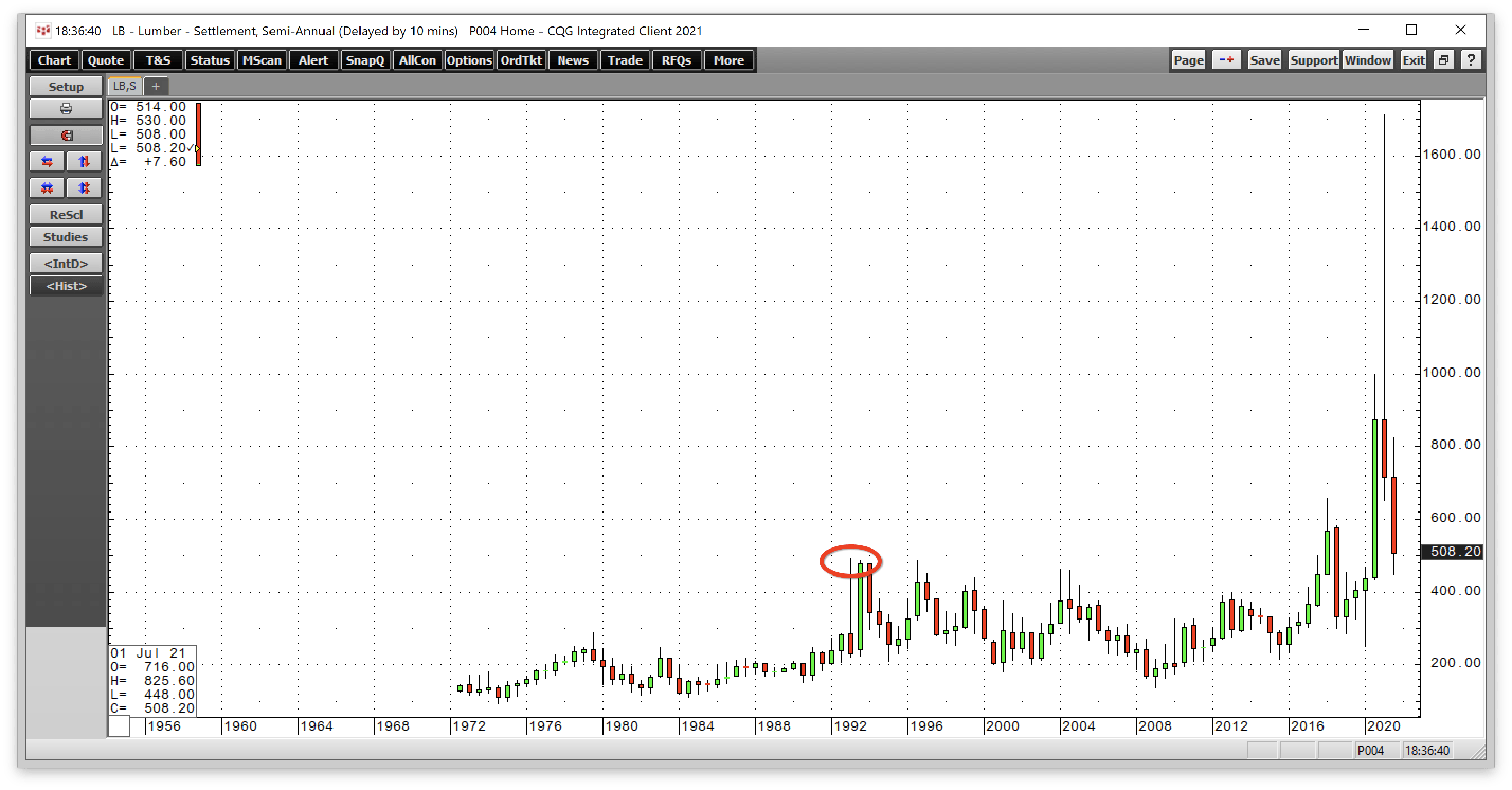Click the '01 Jul 21' date readout
This screenshot has height=790, width=1512.
(148, 653)
